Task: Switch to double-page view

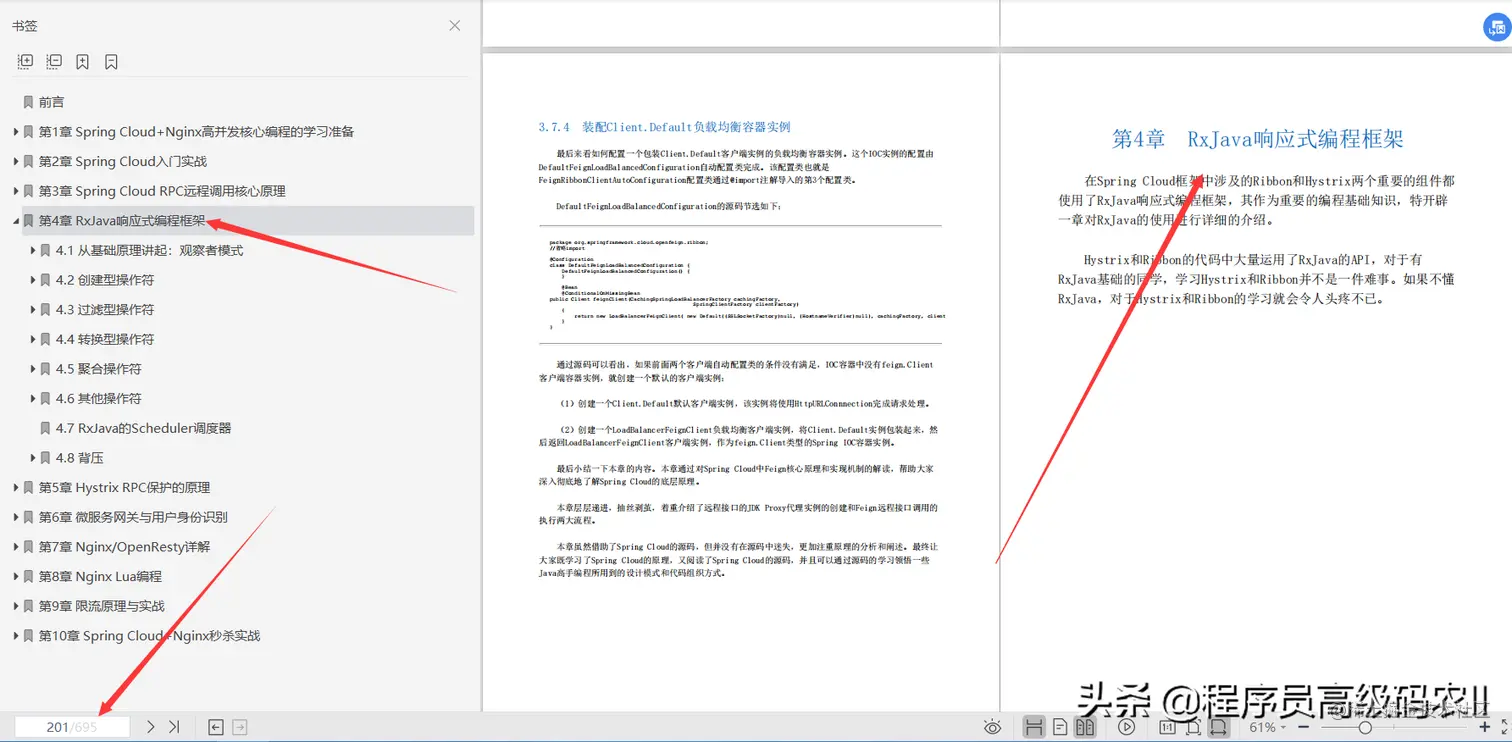Action: click(x=1085, y=727)
